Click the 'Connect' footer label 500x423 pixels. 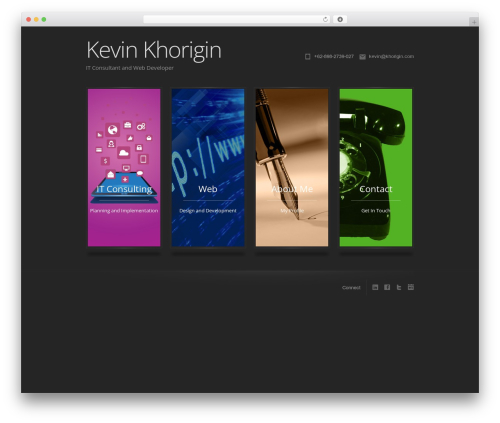(x=351, y=288)
